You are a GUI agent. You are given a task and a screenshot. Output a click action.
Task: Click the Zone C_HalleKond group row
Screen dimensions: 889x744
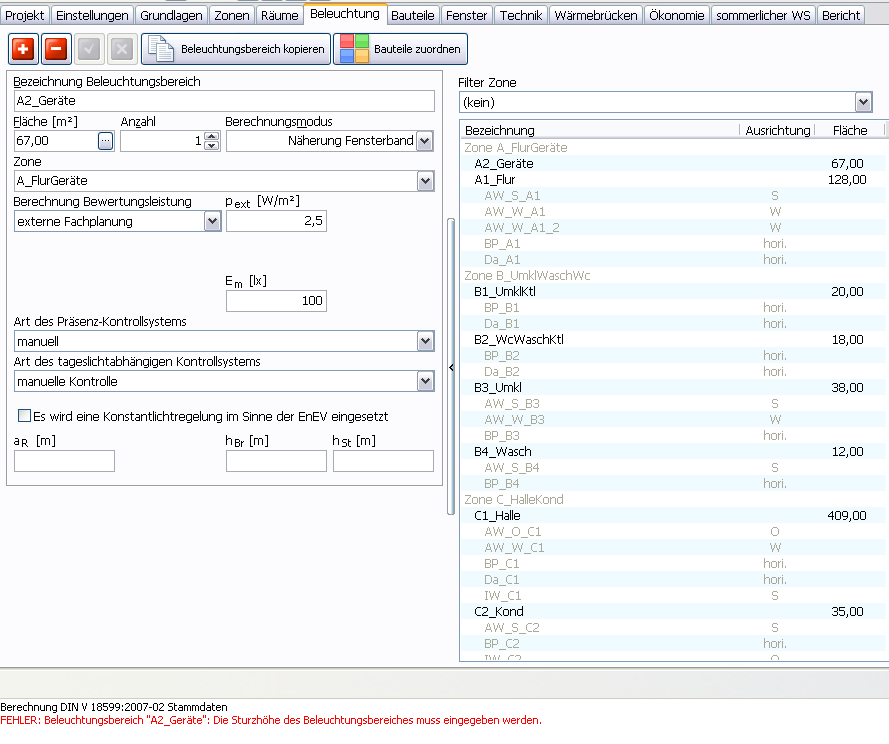673,500
